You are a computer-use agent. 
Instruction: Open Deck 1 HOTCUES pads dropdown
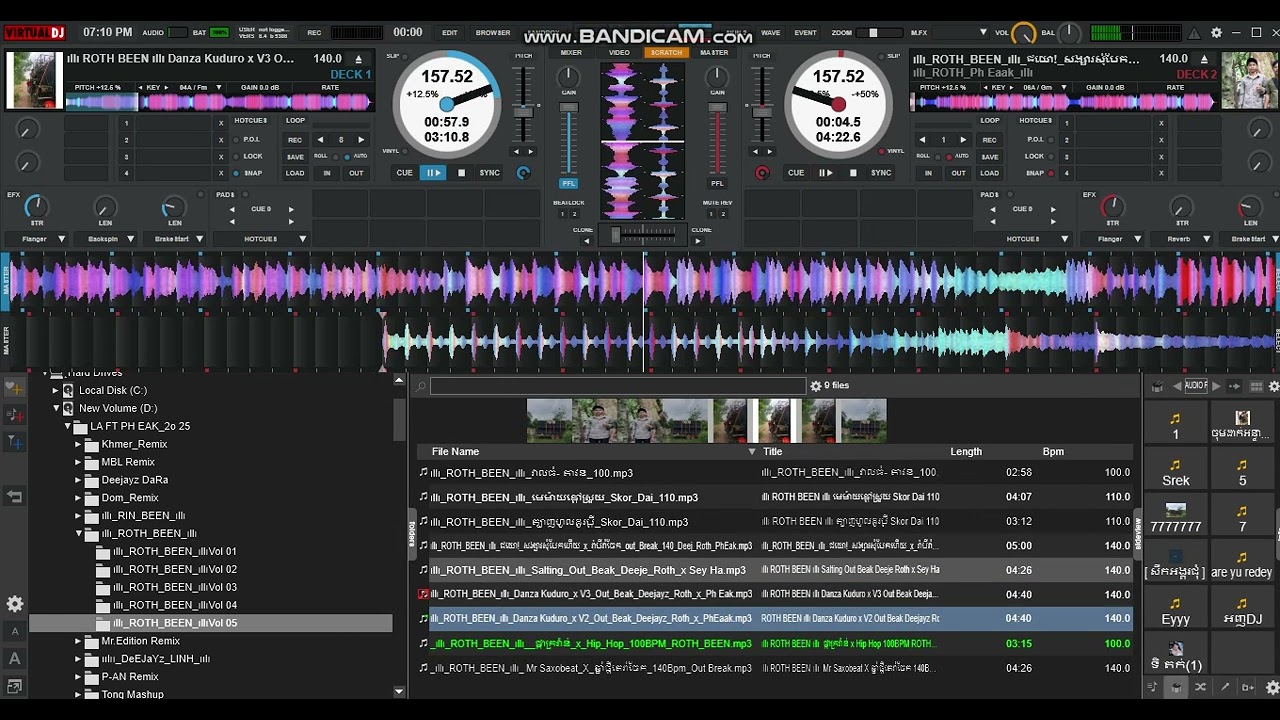[261, 239]
